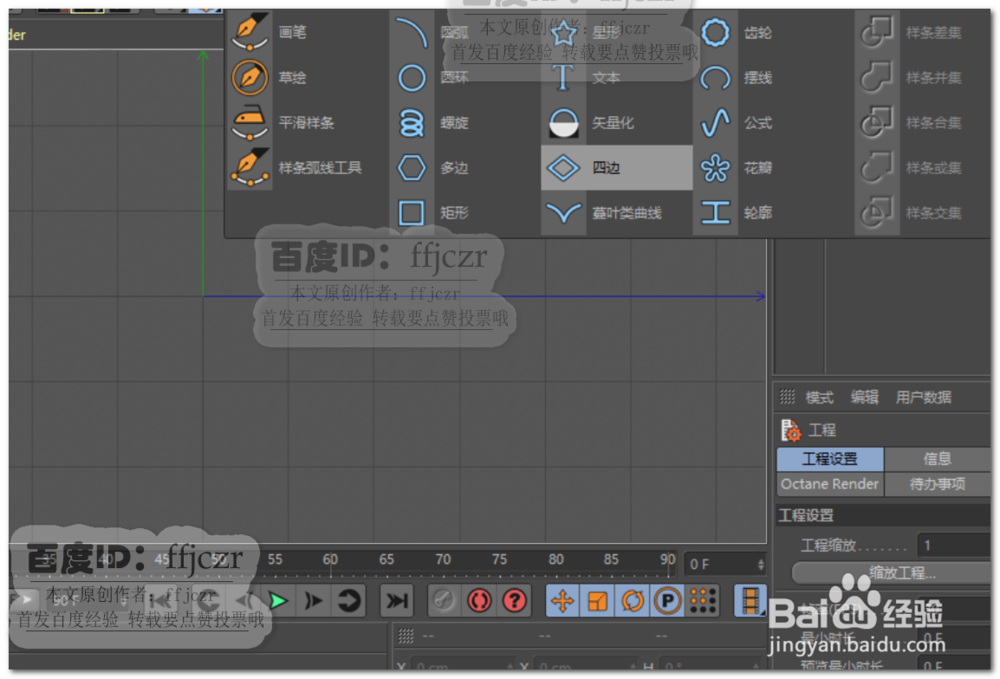Toggle automatic keyframing red button

479,601
